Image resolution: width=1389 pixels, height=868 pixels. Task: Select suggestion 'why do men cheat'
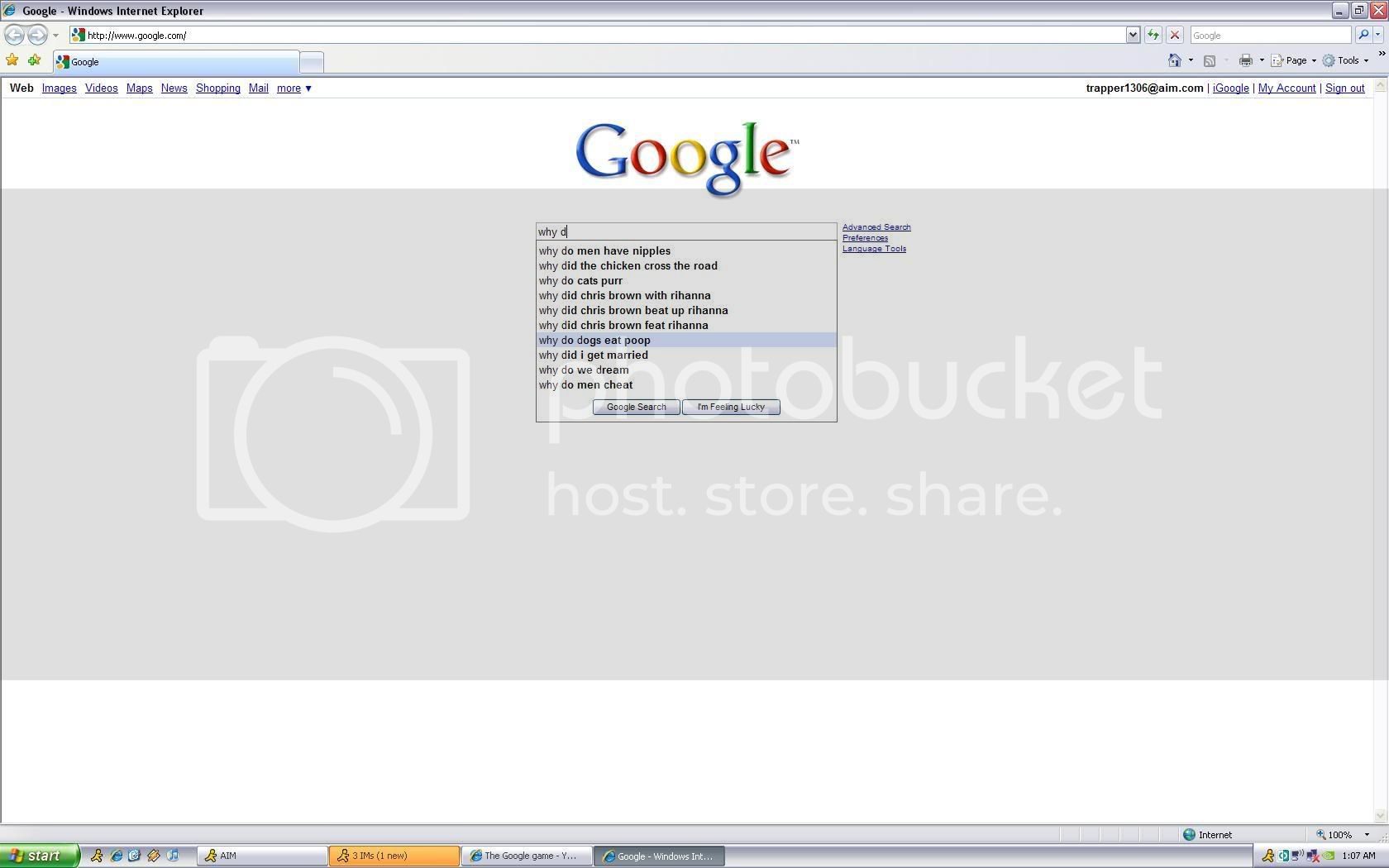[686, 385]
